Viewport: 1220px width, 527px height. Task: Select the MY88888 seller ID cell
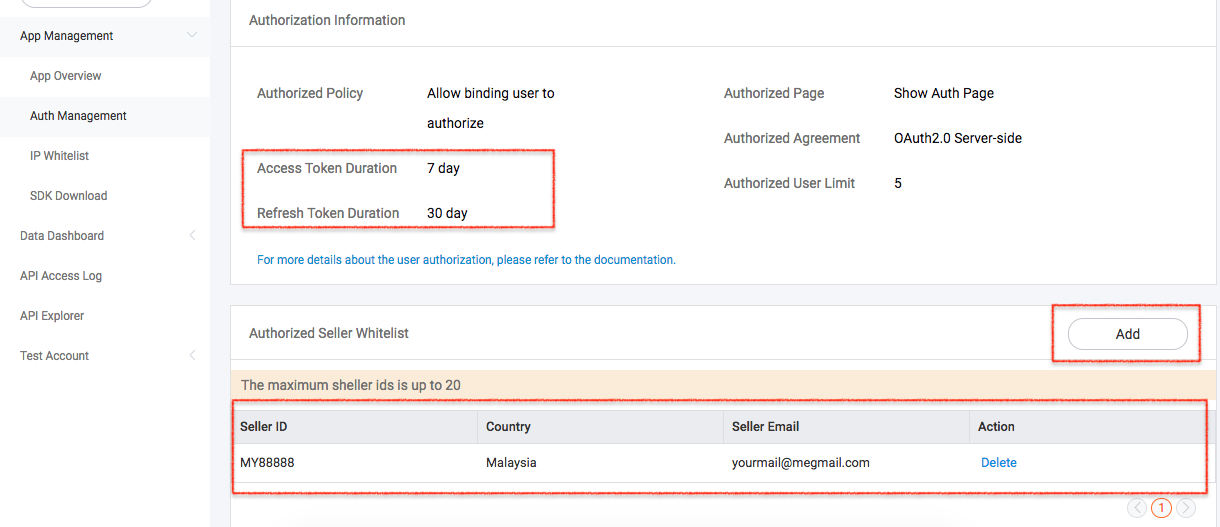pyautogui.click(x=267, y=463)
